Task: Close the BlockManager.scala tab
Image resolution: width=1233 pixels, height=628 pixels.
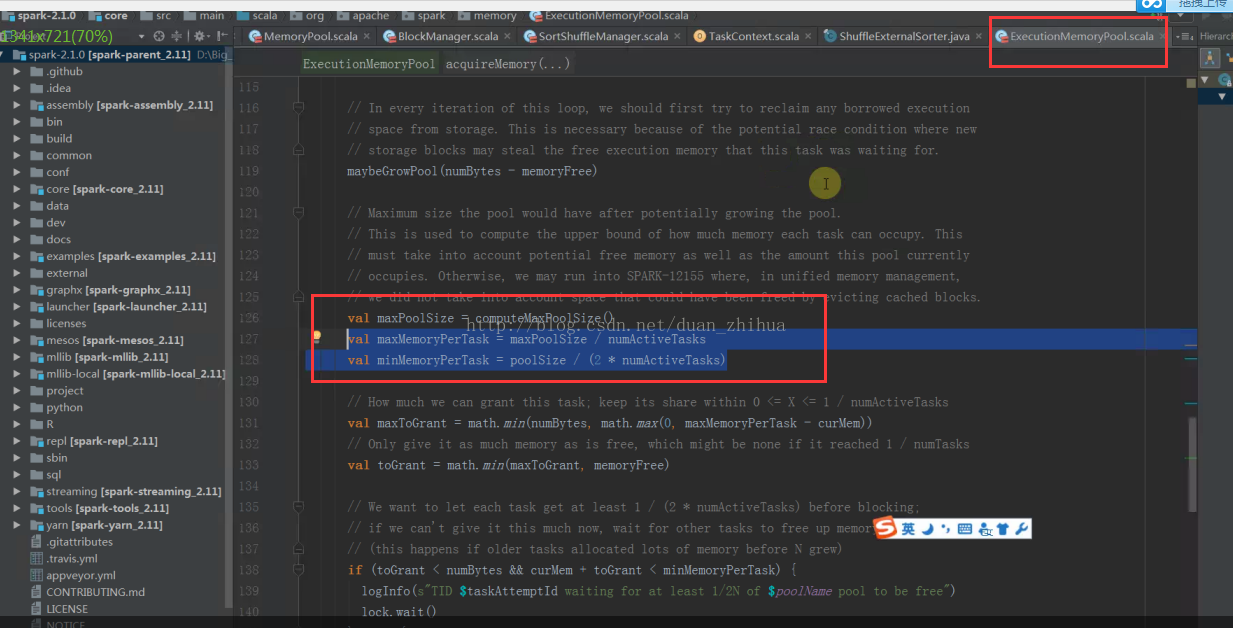Action: (507, 37)
